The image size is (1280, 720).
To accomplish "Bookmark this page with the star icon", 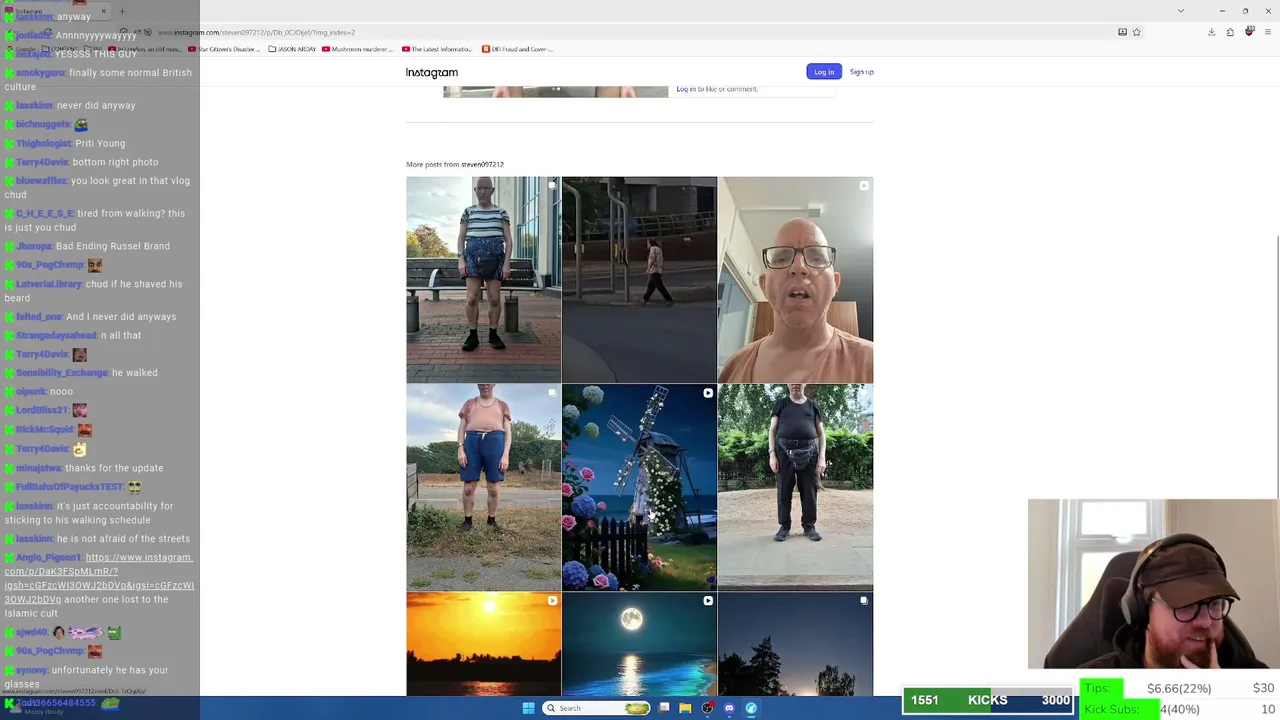I will tap(1136, 32).
